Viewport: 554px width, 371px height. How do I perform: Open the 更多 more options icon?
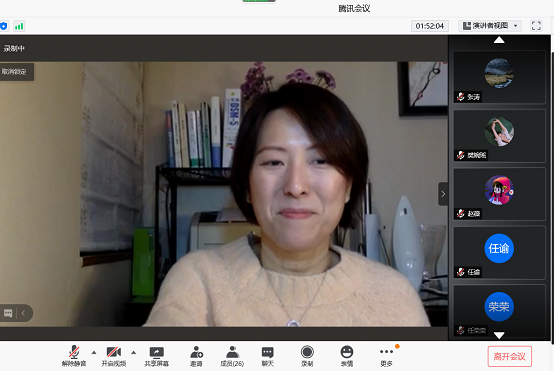[387, 356]
